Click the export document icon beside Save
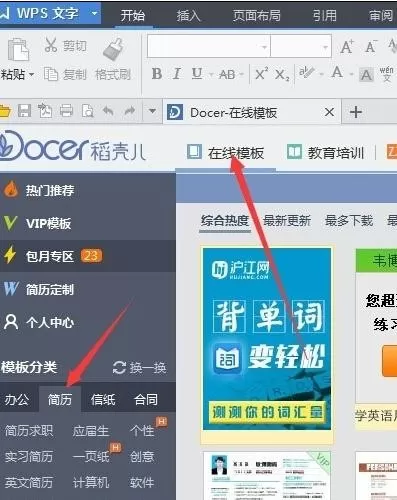 click(x=45, y=110)
